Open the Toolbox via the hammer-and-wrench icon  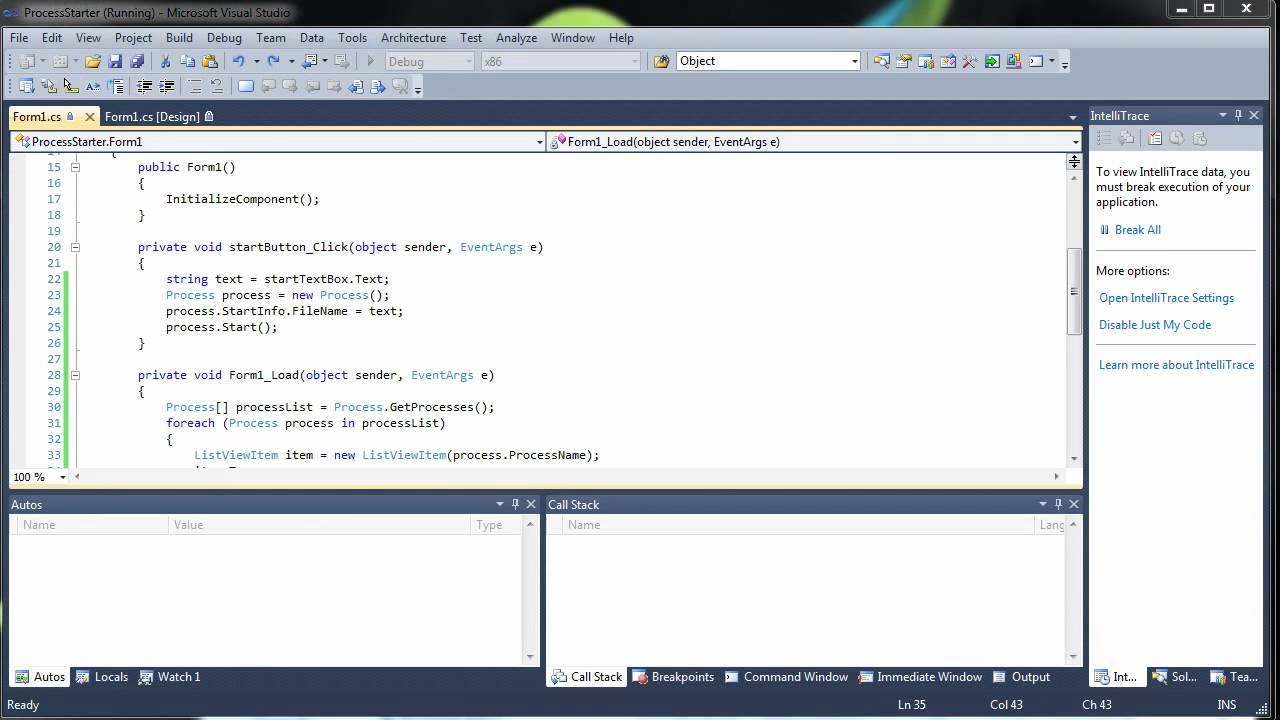point(969,62)
